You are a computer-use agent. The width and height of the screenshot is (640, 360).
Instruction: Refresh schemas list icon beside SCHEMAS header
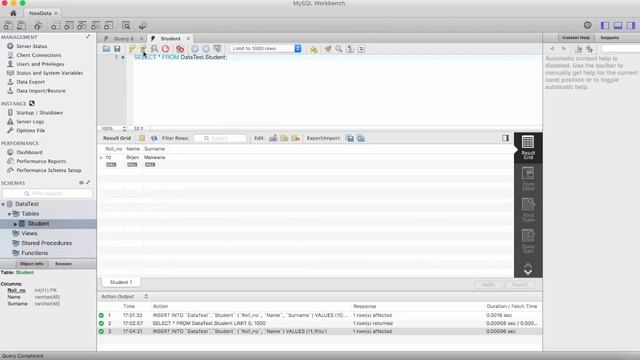(x=81, y=183)
